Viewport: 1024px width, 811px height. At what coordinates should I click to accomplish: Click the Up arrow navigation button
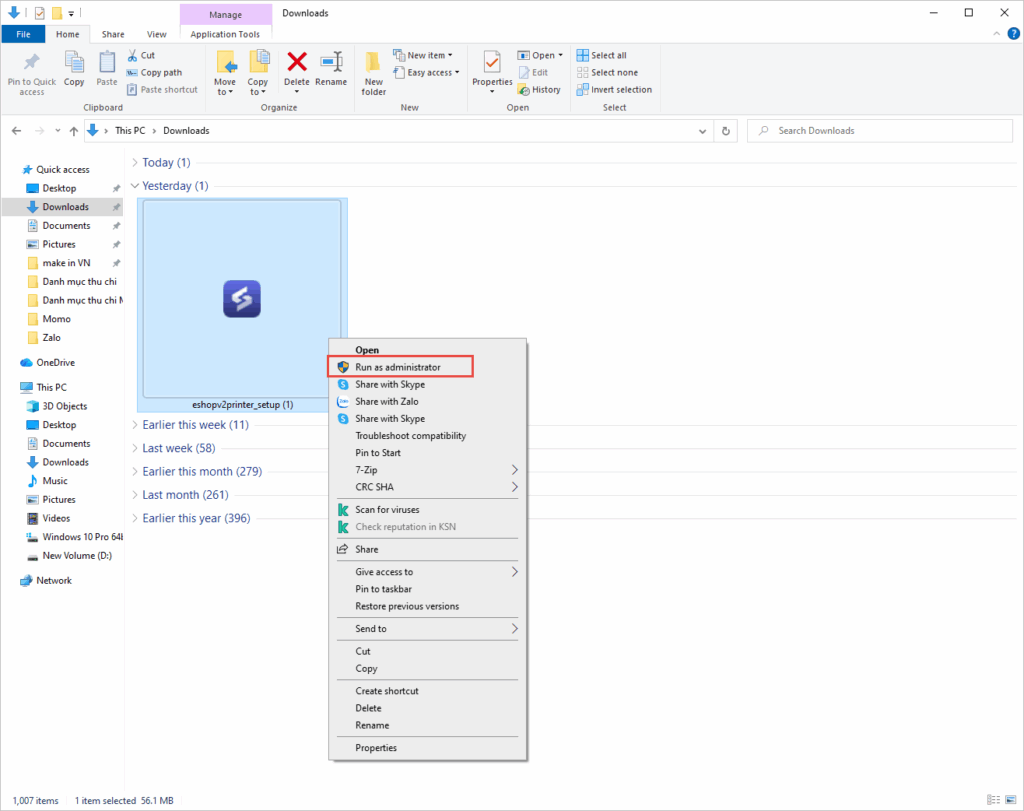click(x=73, y=131)
